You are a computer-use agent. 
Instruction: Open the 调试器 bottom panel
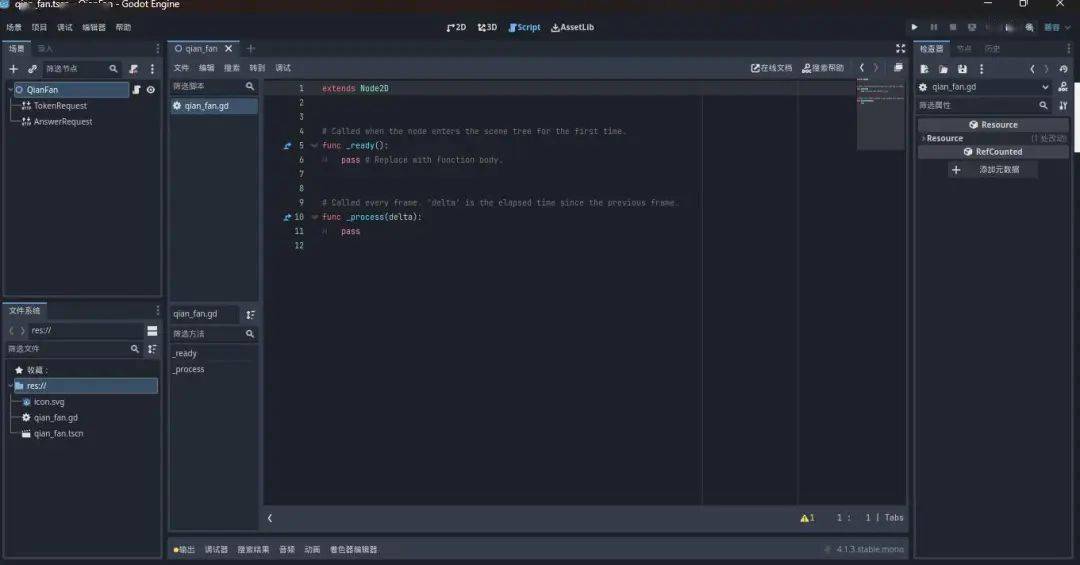pyautogui.click(x=216, y=550)
